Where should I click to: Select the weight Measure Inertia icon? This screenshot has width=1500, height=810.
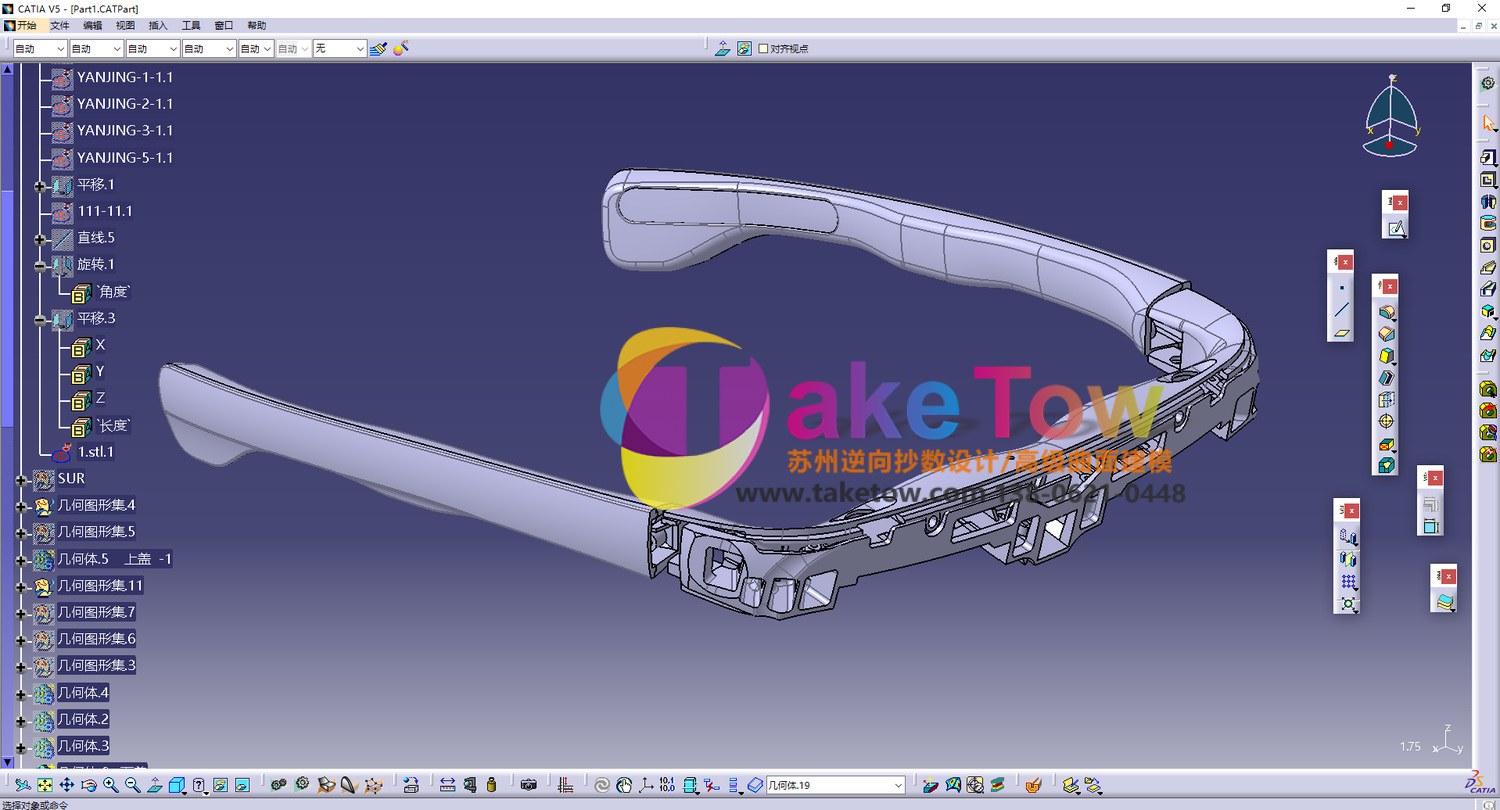(491, 785)
